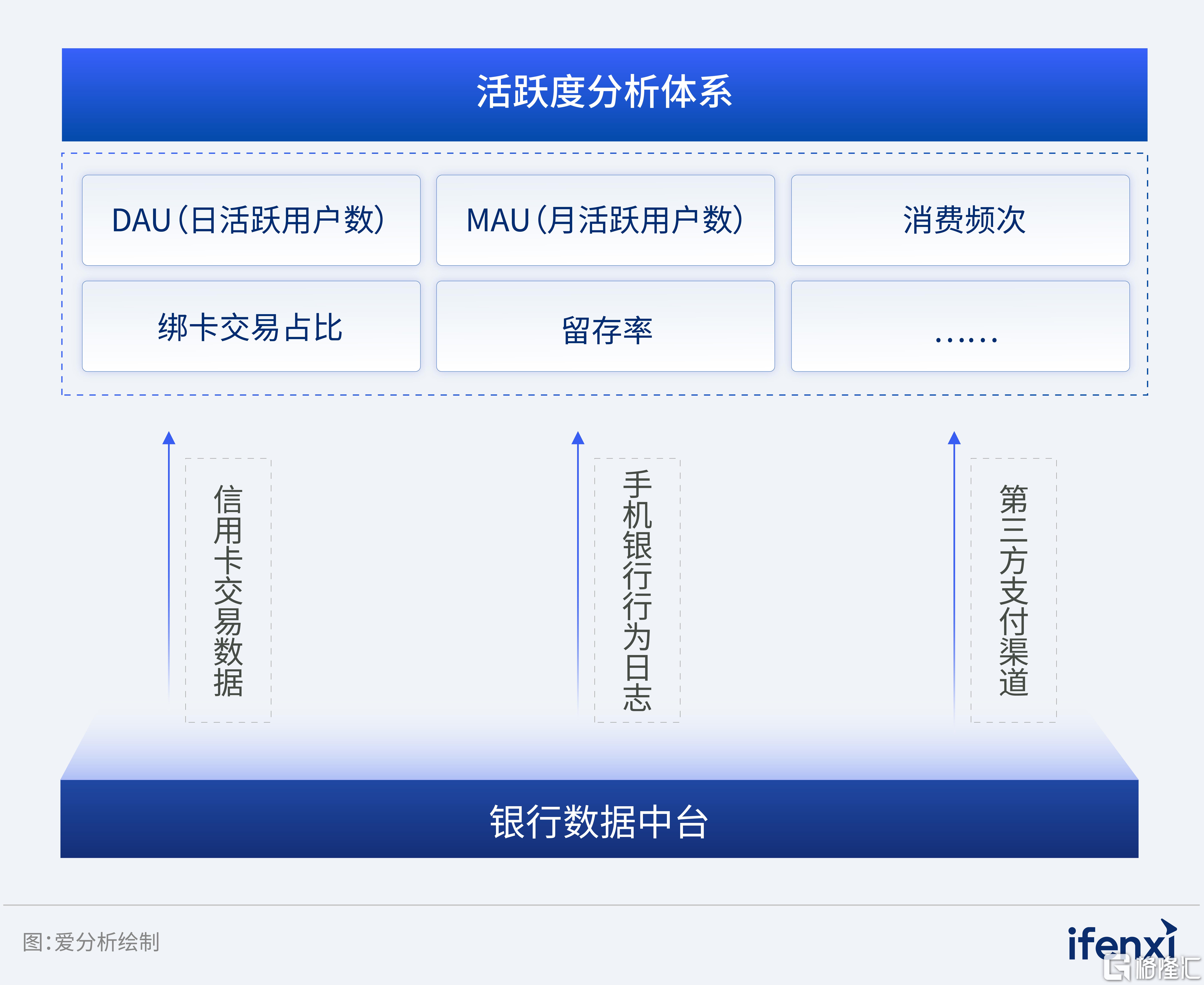Image resolution: width=1204 pixels, height=985 pixels.
Task: Click the 活跃度分析体系 title banner
Action: [604, 95]
